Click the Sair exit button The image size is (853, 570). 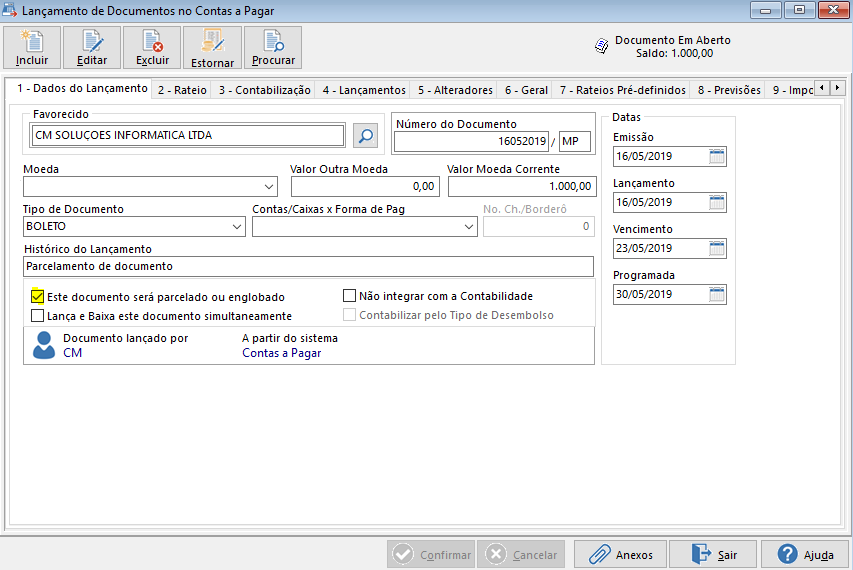point(713,554)
